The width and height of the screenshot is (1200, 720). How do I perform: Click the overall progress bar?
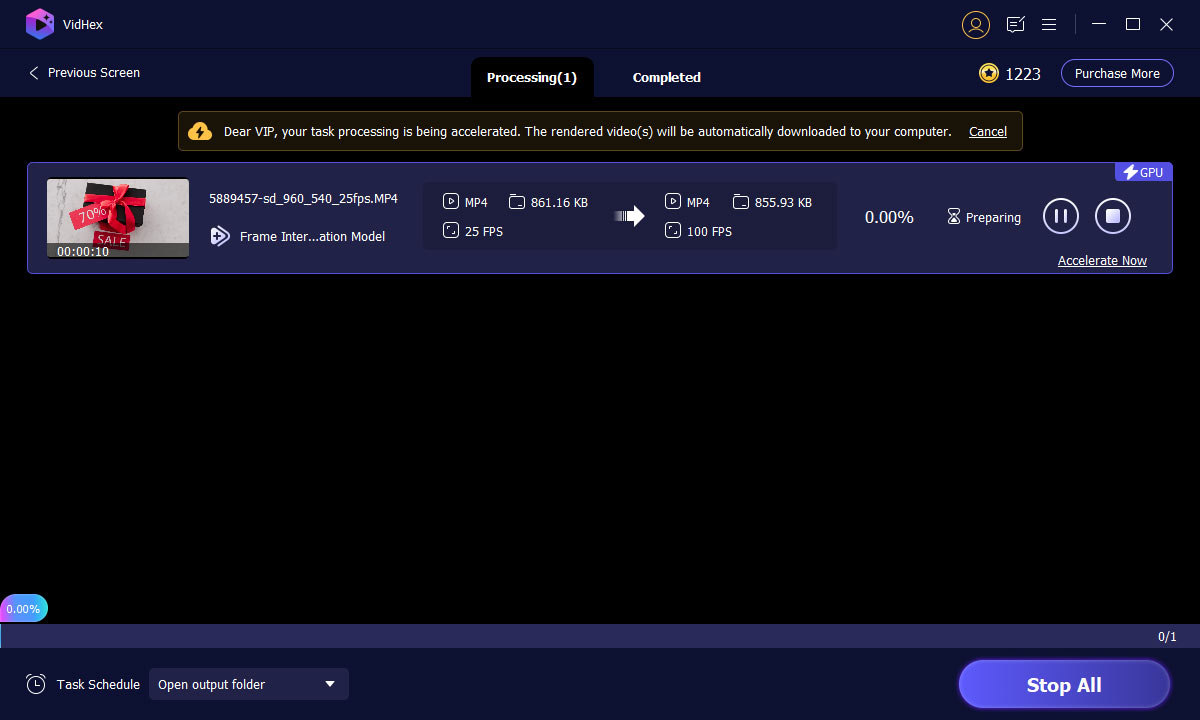tap(600, 636)
